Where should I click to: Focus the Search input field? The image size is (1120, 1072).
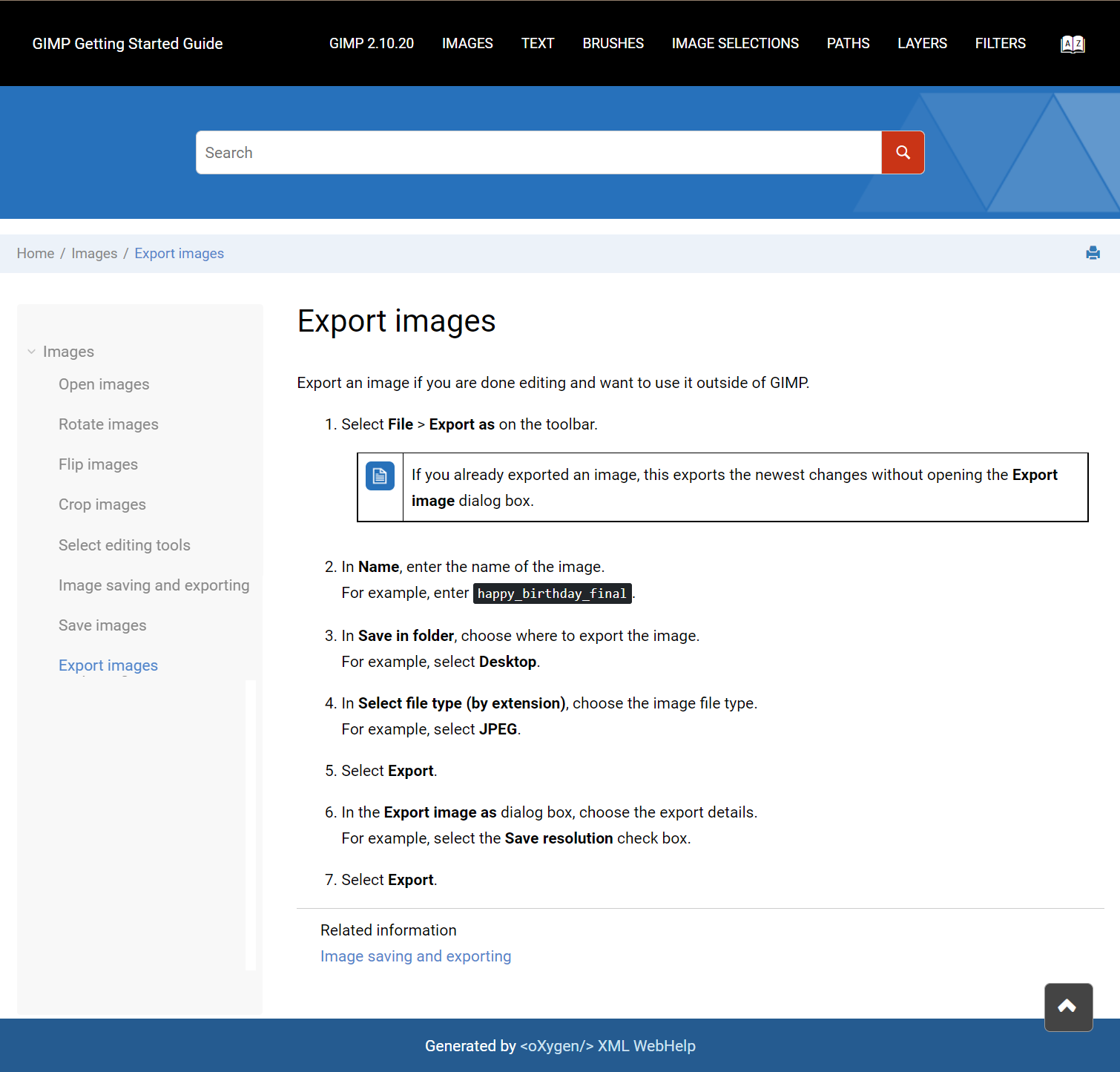538,153
